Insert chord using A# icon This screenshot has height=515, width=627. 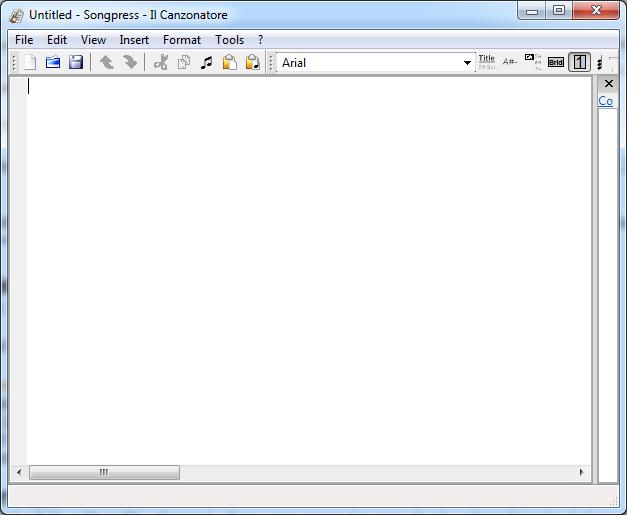coord(510,62)
